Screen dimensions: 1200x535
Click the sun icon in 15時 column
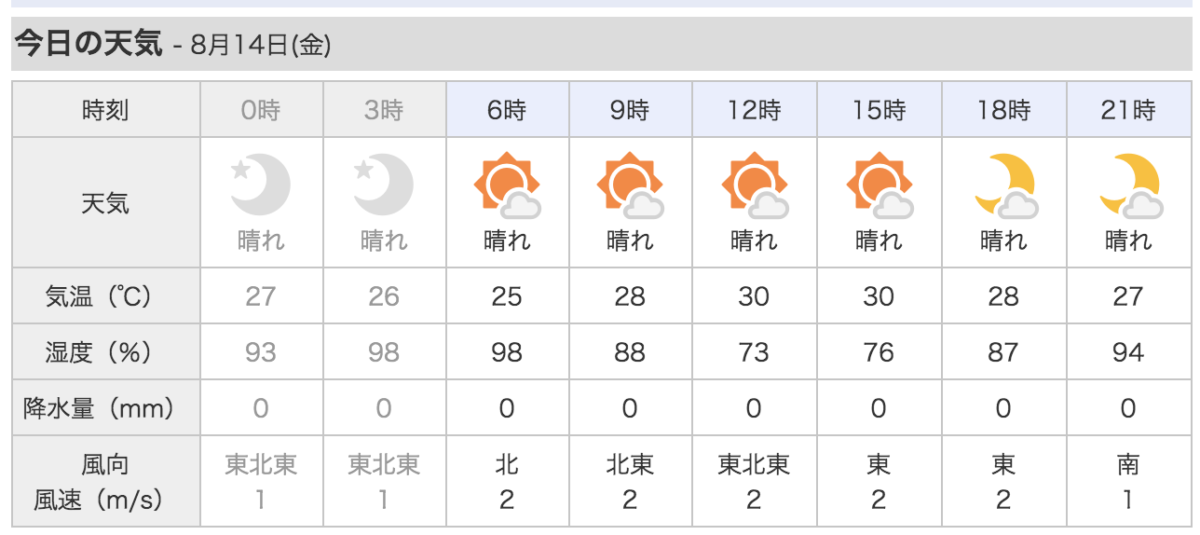[878, 186]
